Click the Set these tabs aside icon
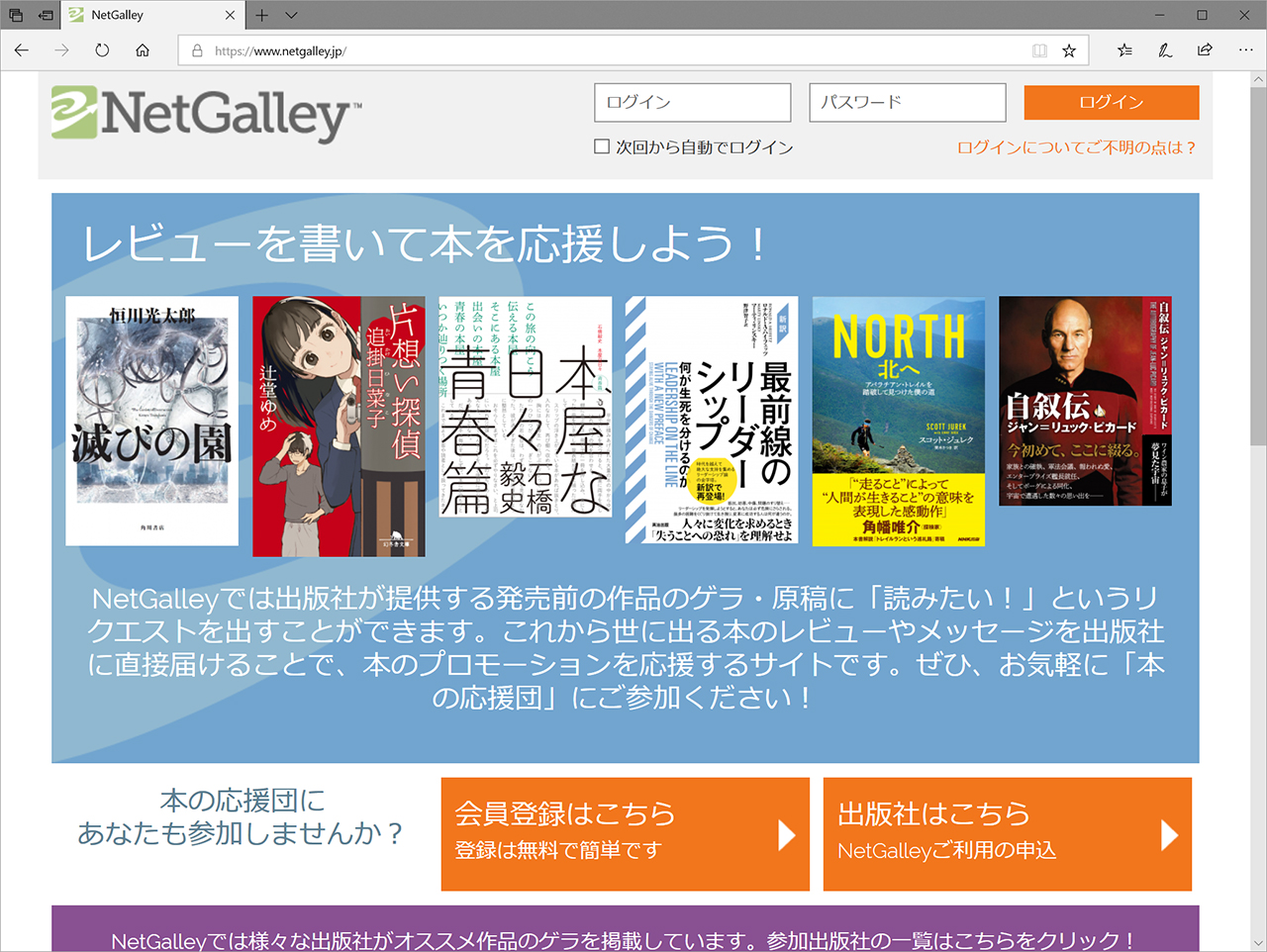This screenshot has width=1267, height=952. pos(46,15)
